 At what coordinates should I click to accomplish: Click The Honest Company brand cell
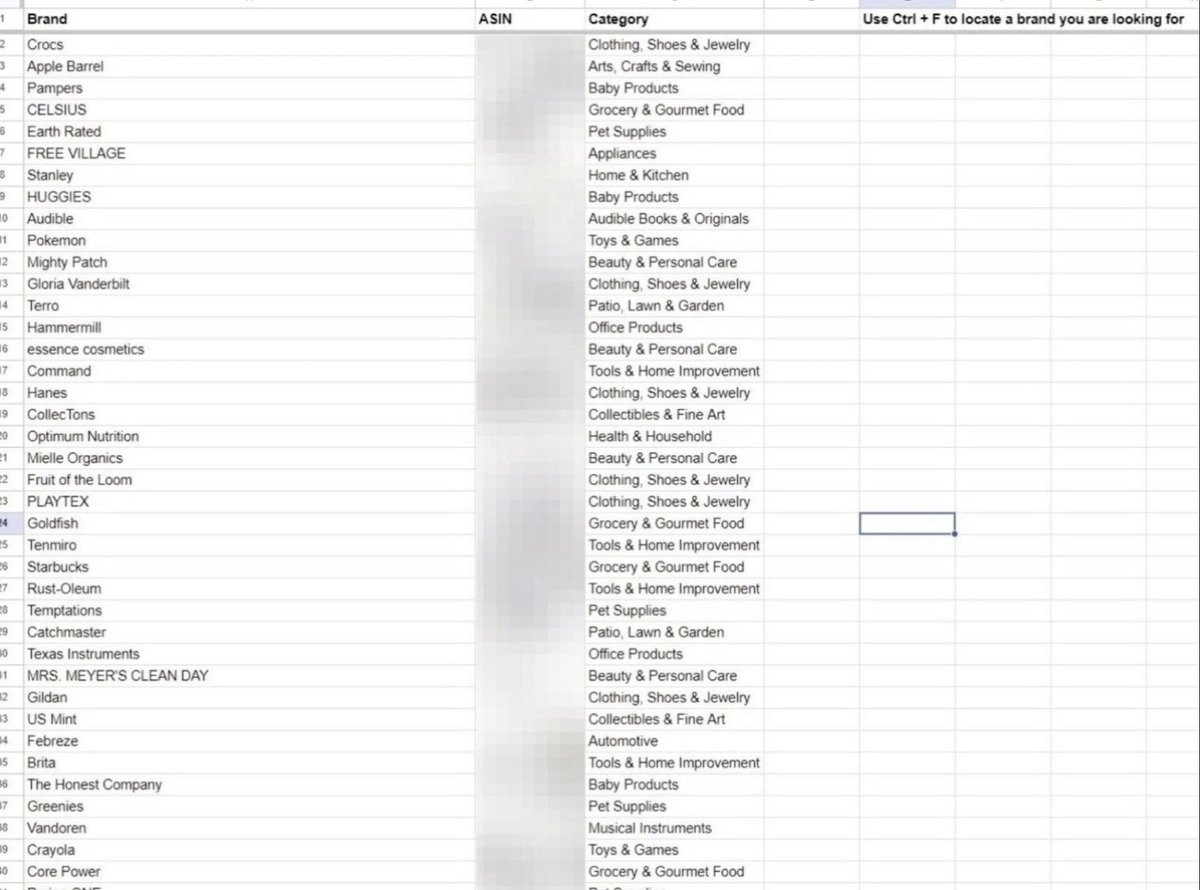[247, 785]
